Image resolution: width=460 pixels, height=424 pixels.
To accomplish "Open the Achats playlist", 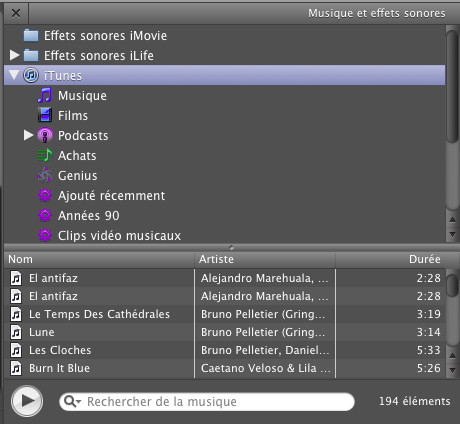I will click(224, 155).
